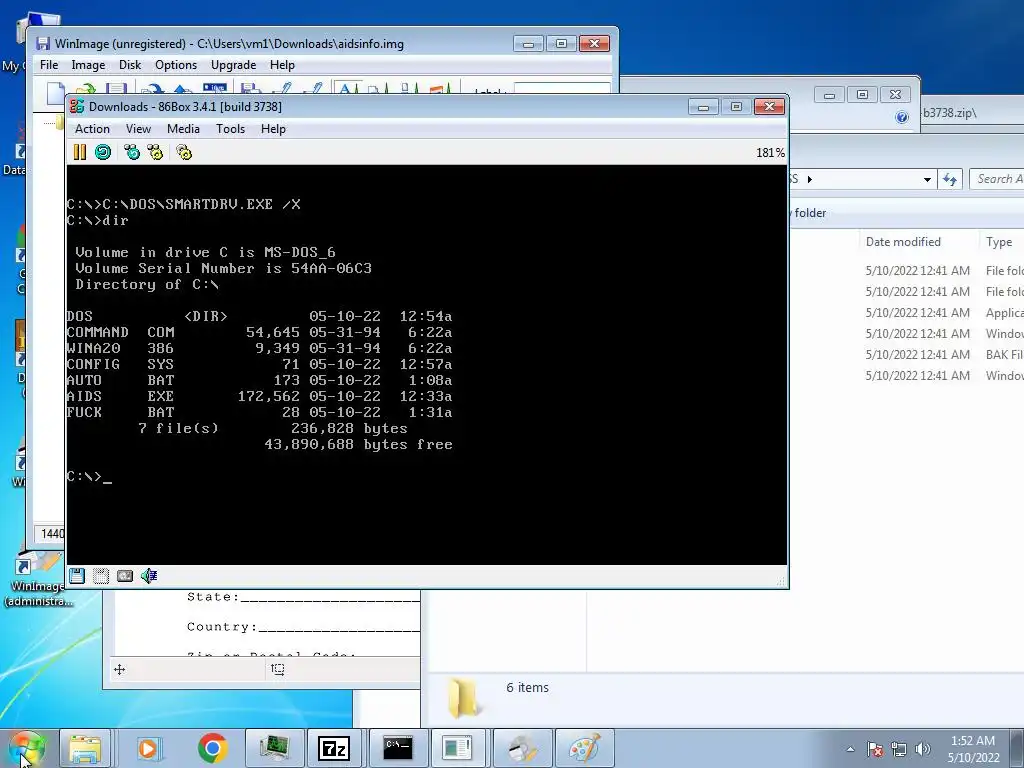Screen dimensions: 1024x768
Task: Open the Tools menu in 86Box
Action: tap(231, 129)
